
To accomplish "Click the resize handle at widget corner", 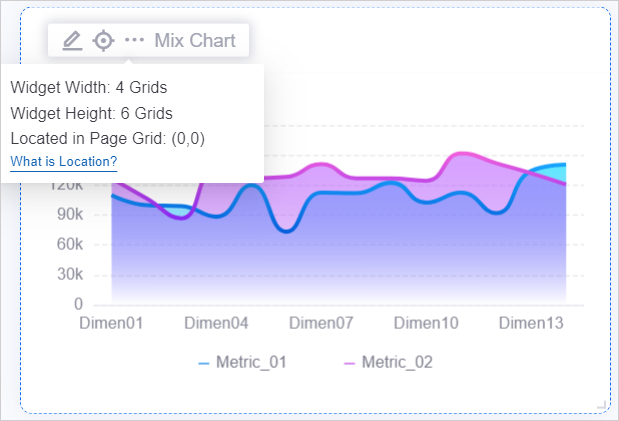I will tap(601, 404).
